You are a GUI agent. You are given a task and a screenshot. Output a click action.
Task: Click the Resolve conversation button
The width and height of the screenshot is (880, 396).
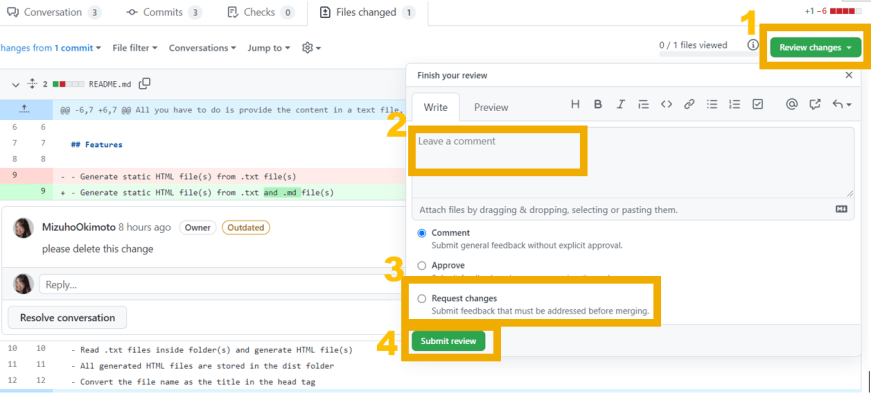click(x=67, y=317)
